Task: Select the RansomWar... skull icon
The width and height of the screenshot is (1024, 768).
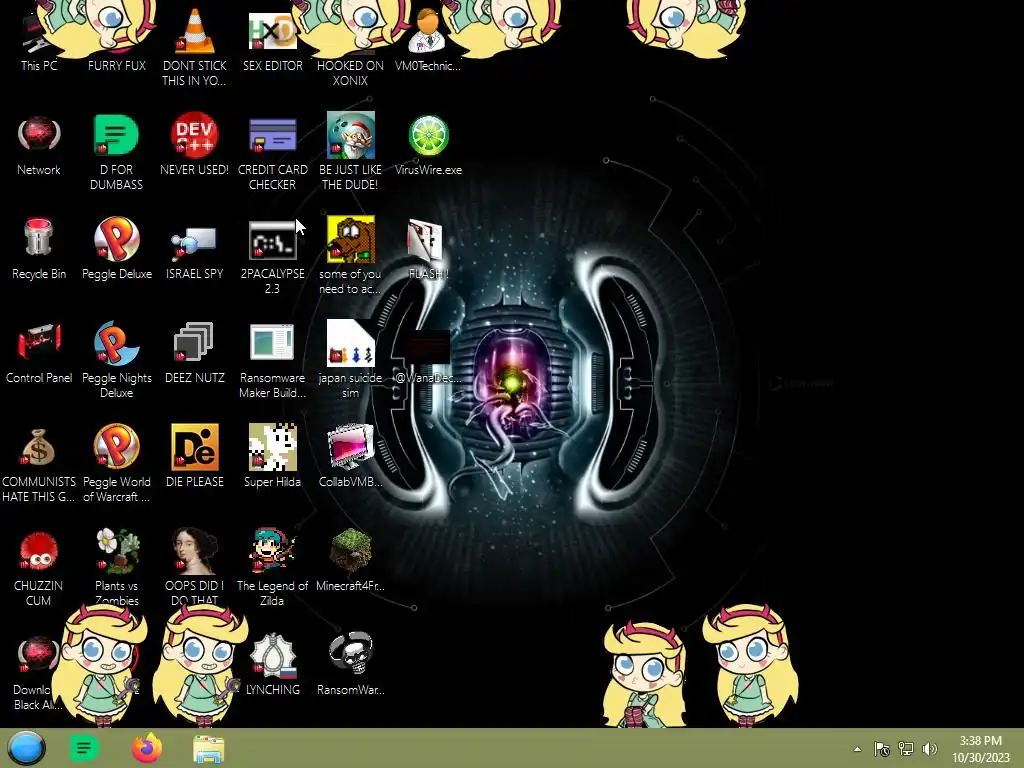Action: [x=350, y=665]
